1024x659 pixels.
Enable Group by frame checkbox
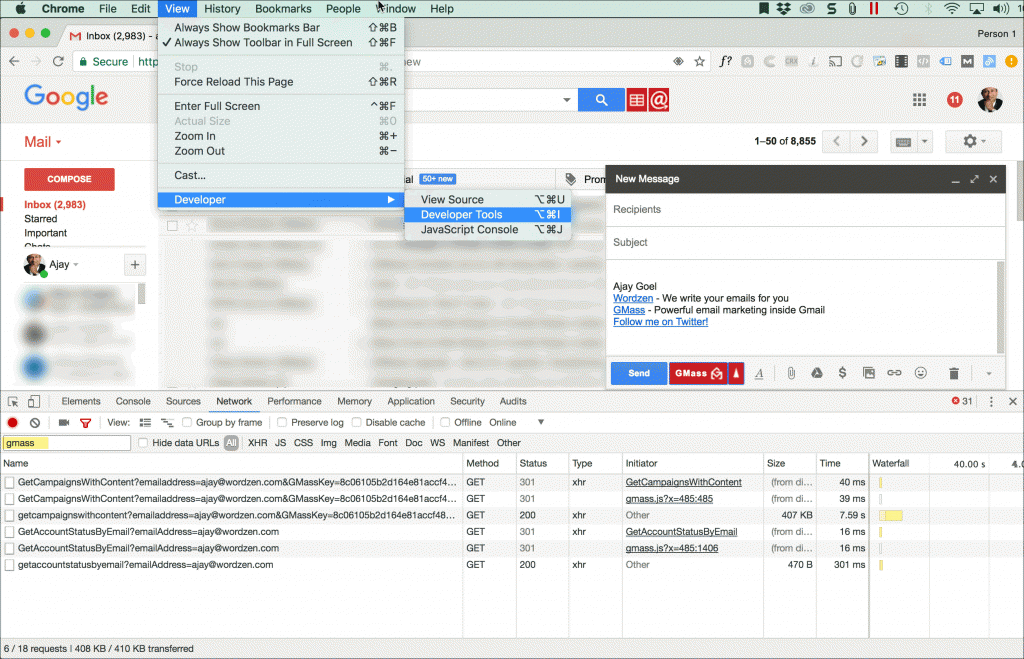[187, 423]
